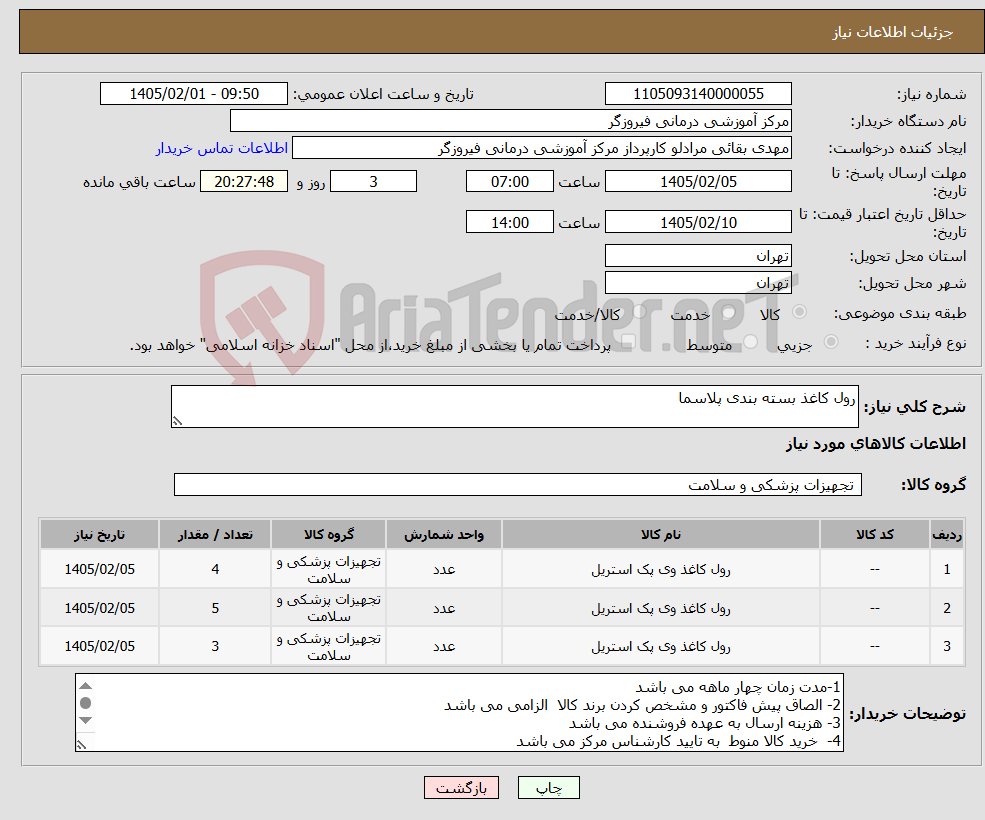Viewport: 985px width, 820px height.
Task: Click the announcement date-time field 1405/02/01
Action: pyautogui.click(x=193, y=94)
